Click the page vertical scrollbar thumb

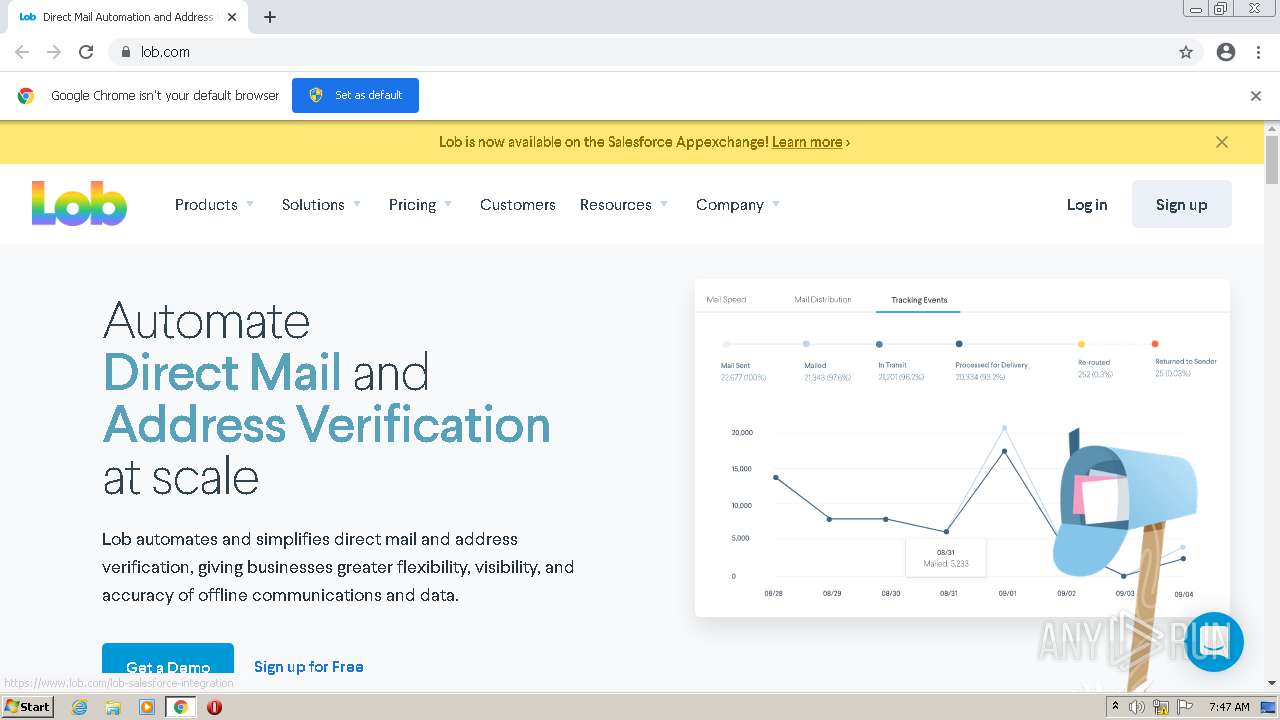point(1272,159)
